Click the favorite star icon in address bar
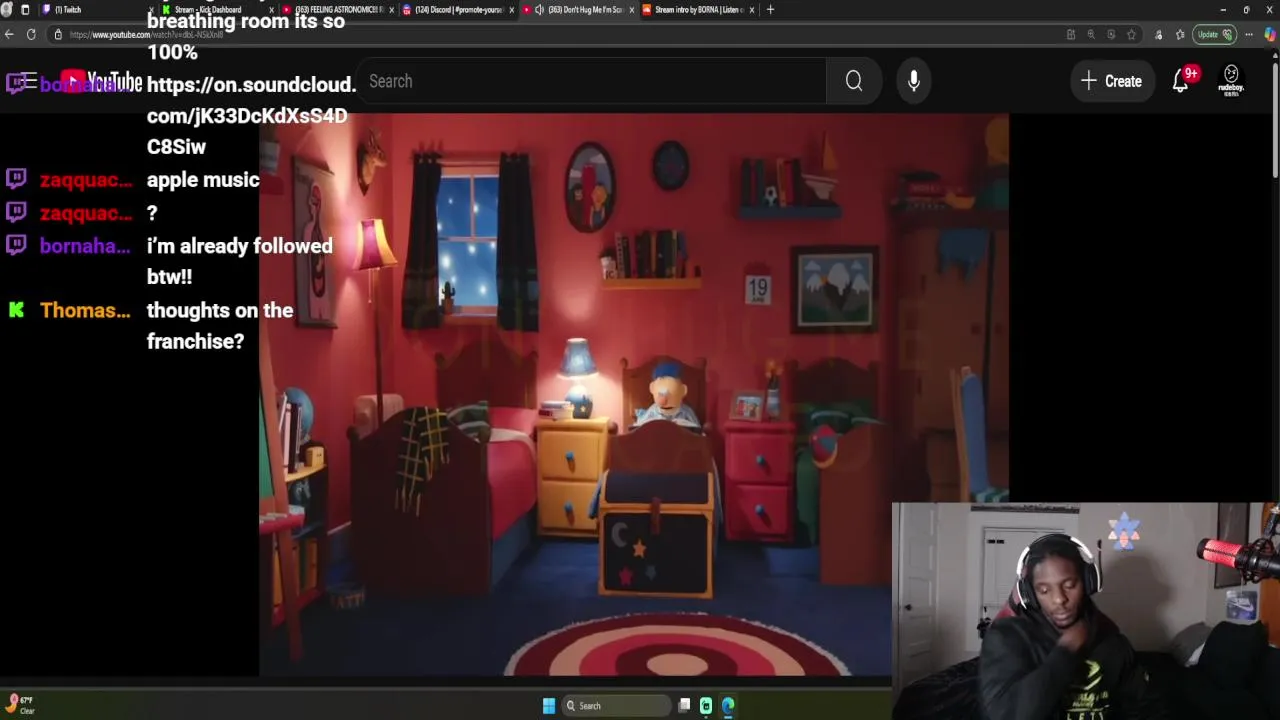The width and height of the screenshot is (1280, 720). (x=1131, y=35)
